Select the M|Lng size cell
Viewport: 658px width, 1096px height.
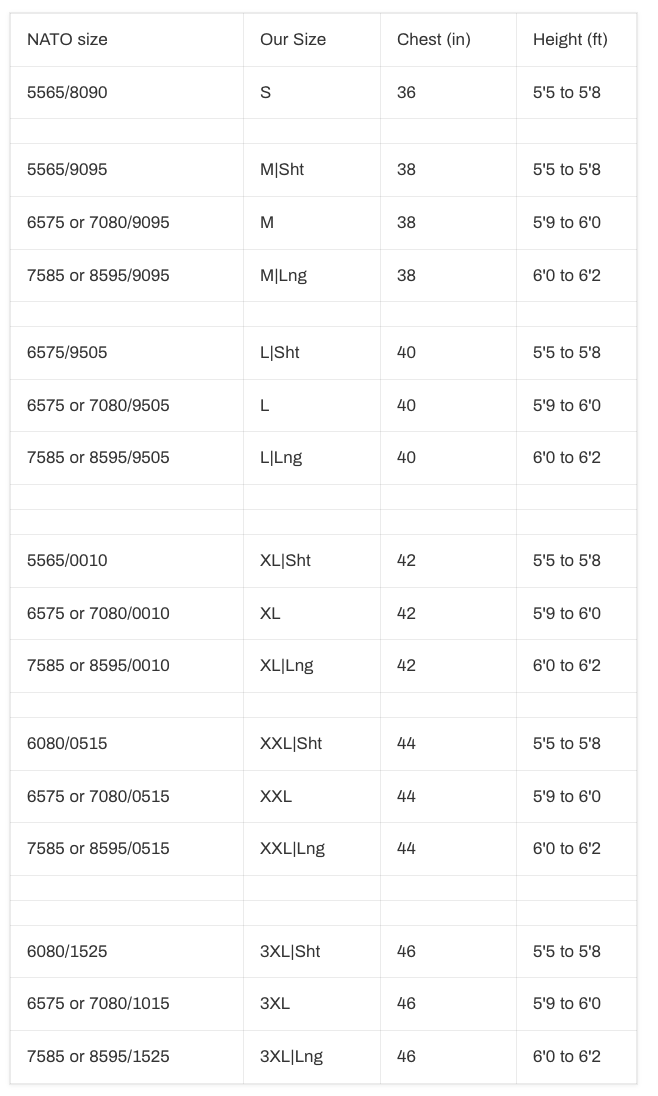[x=283, y=276]
